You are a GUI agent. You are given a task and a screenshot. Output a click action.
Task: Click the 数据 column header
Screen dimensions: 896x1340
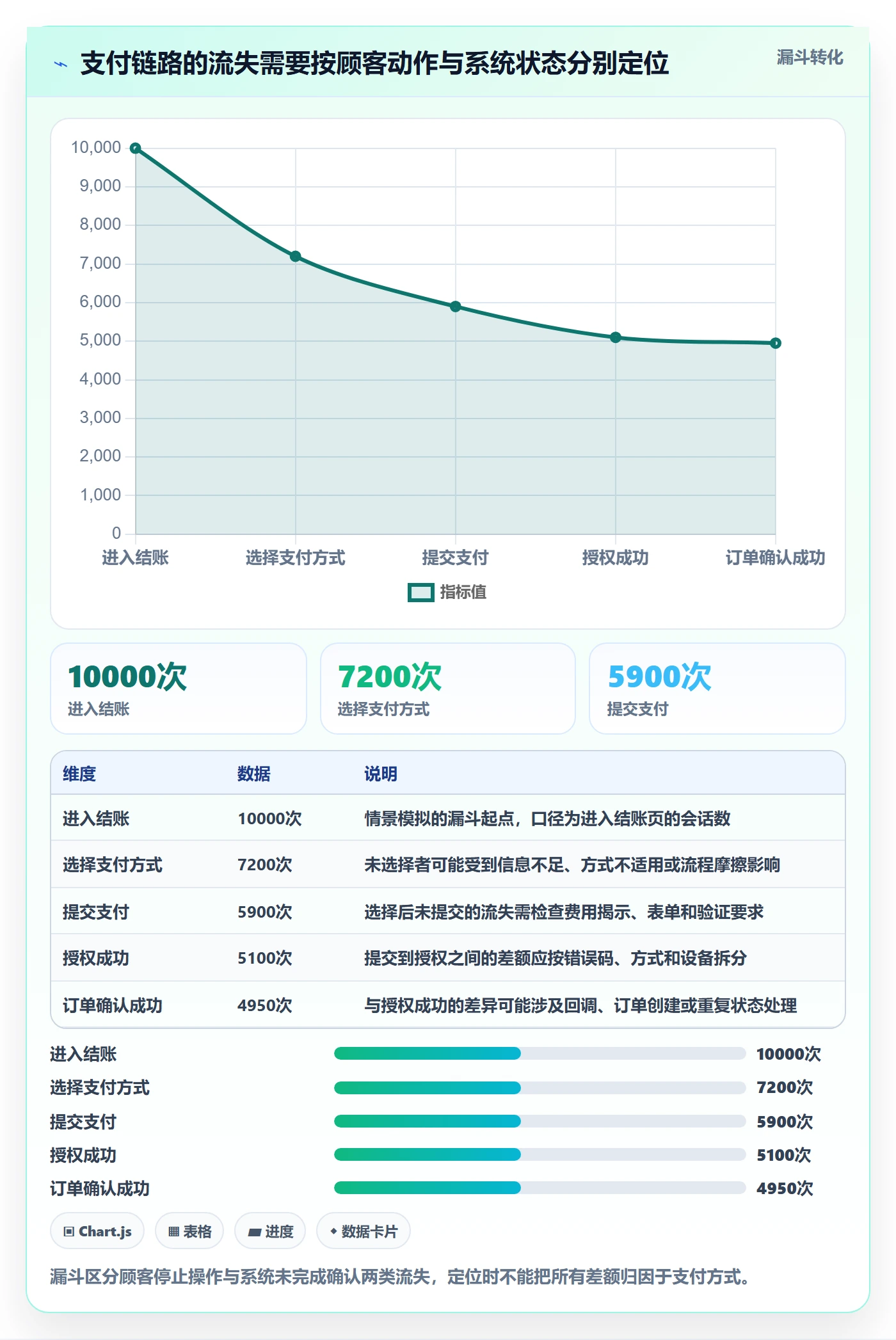254,774
